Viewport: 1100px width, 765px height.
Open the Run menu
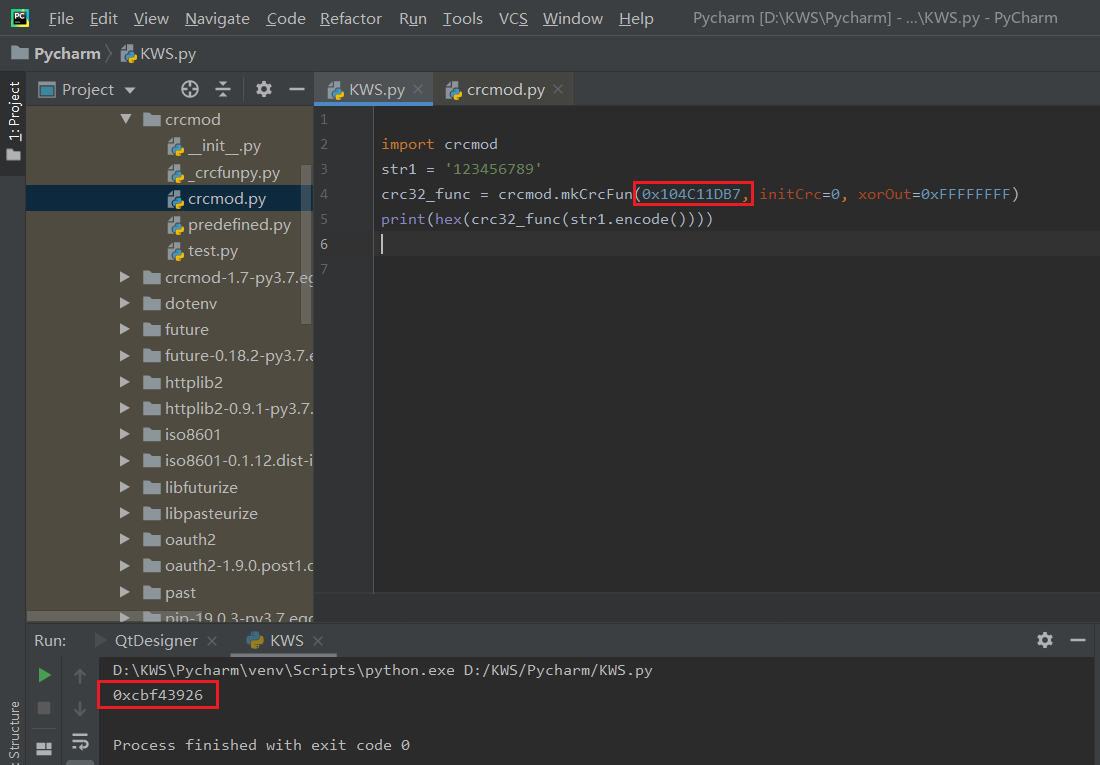[x=412, y=19]
